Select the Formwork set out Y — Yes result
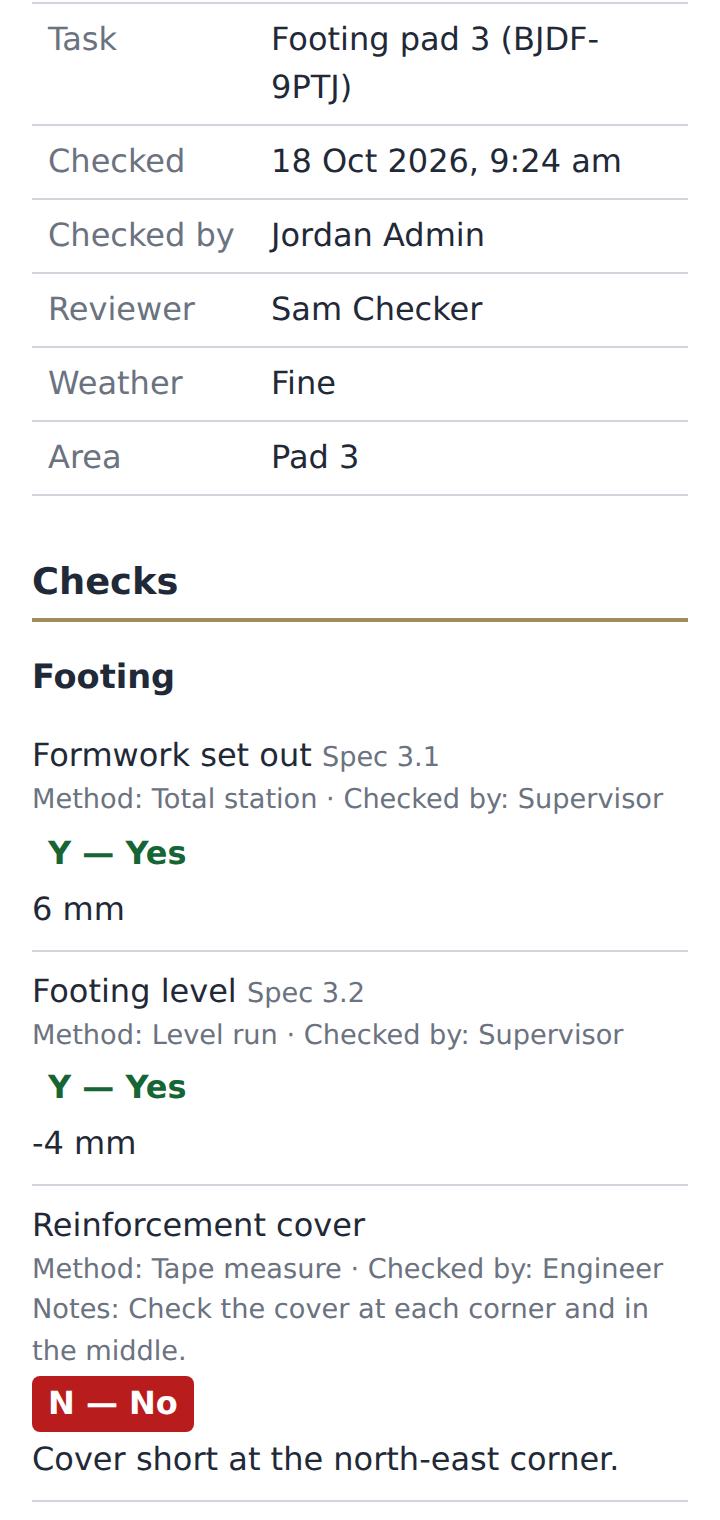 [x=117, y=853]
